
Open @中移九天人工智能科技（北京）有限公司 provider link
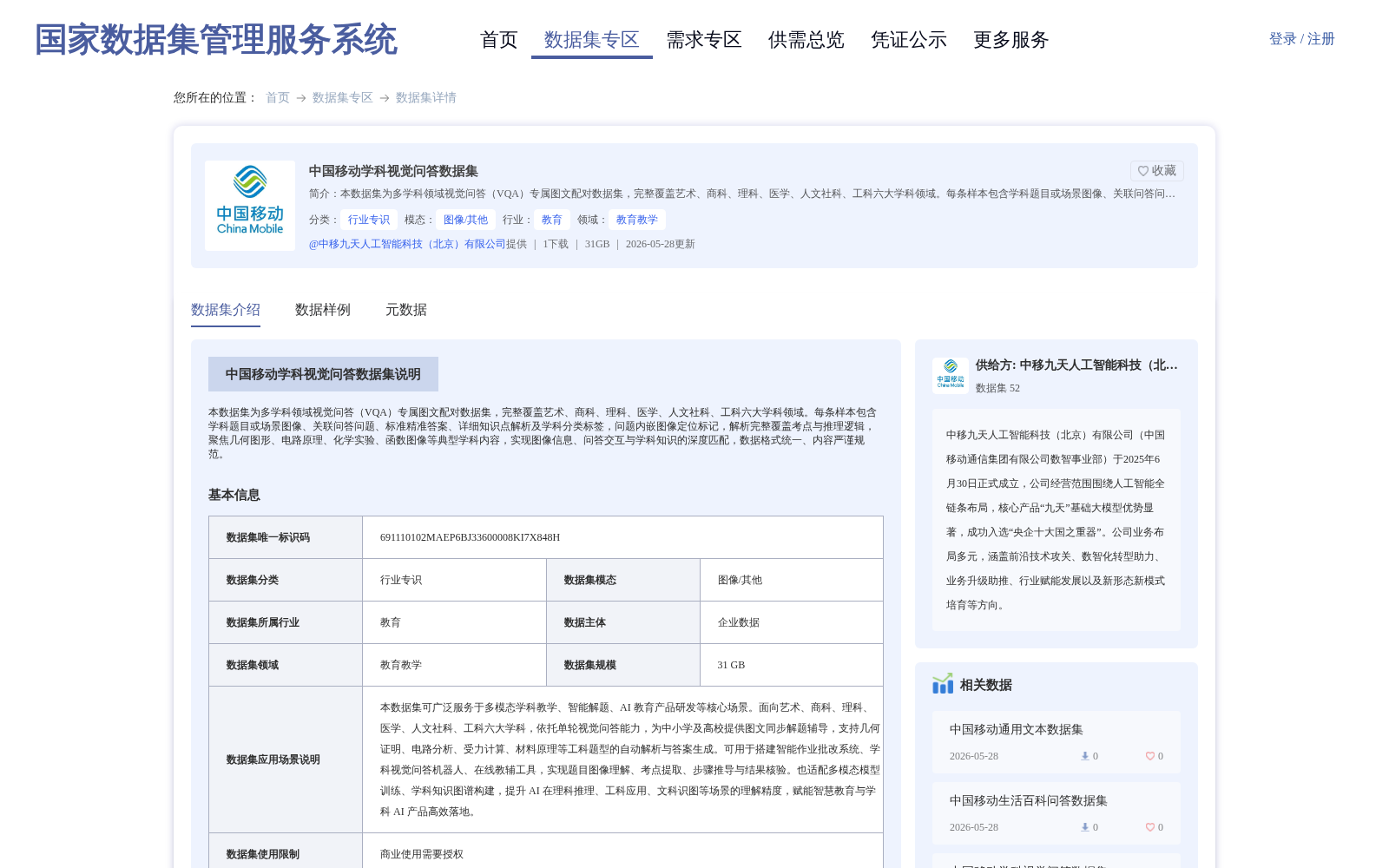pyautogui.click(x=407, y=244)
